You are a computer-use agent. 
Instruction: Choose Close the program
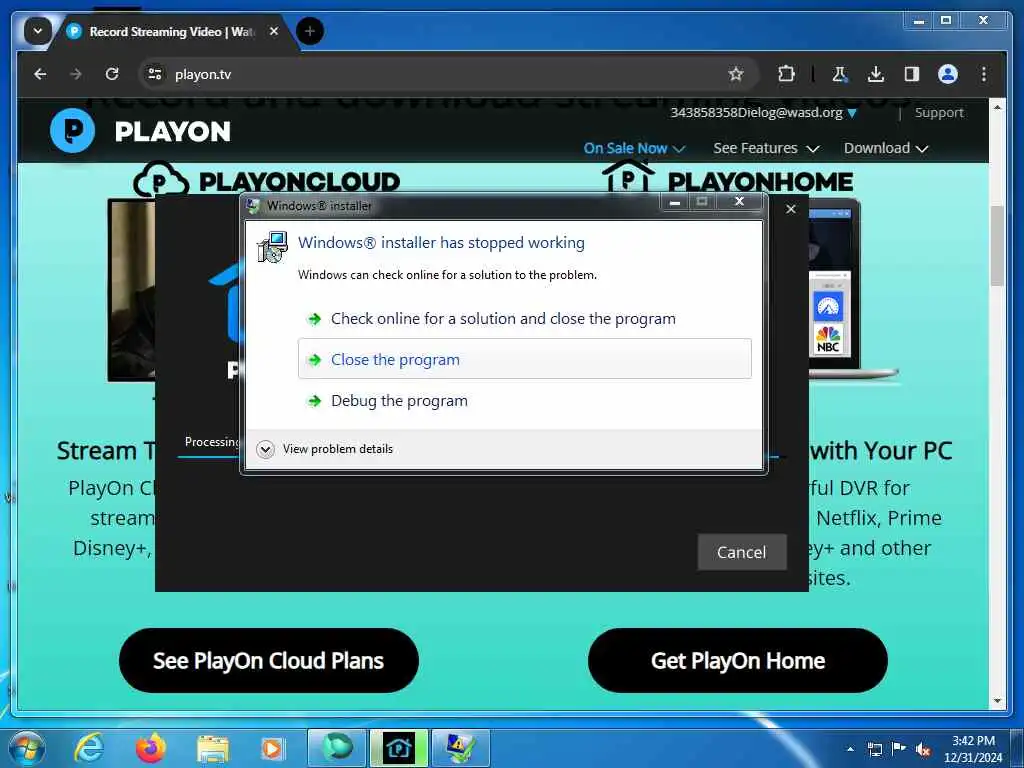coord(524,359)
